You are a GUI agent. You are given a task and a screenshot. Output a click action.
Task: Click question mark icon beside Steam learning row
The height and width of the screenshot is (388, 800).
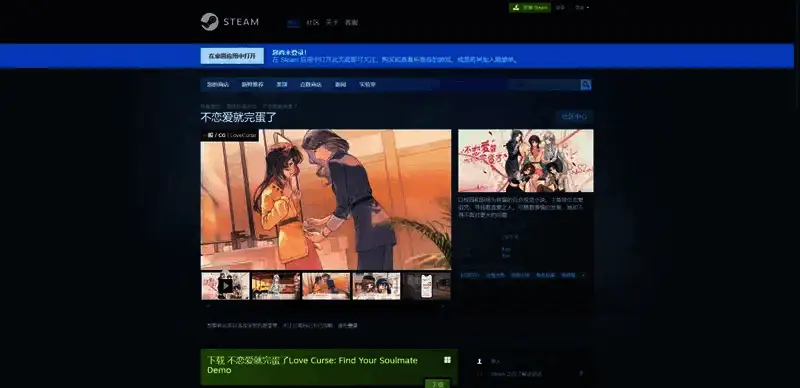pos(581,374)
